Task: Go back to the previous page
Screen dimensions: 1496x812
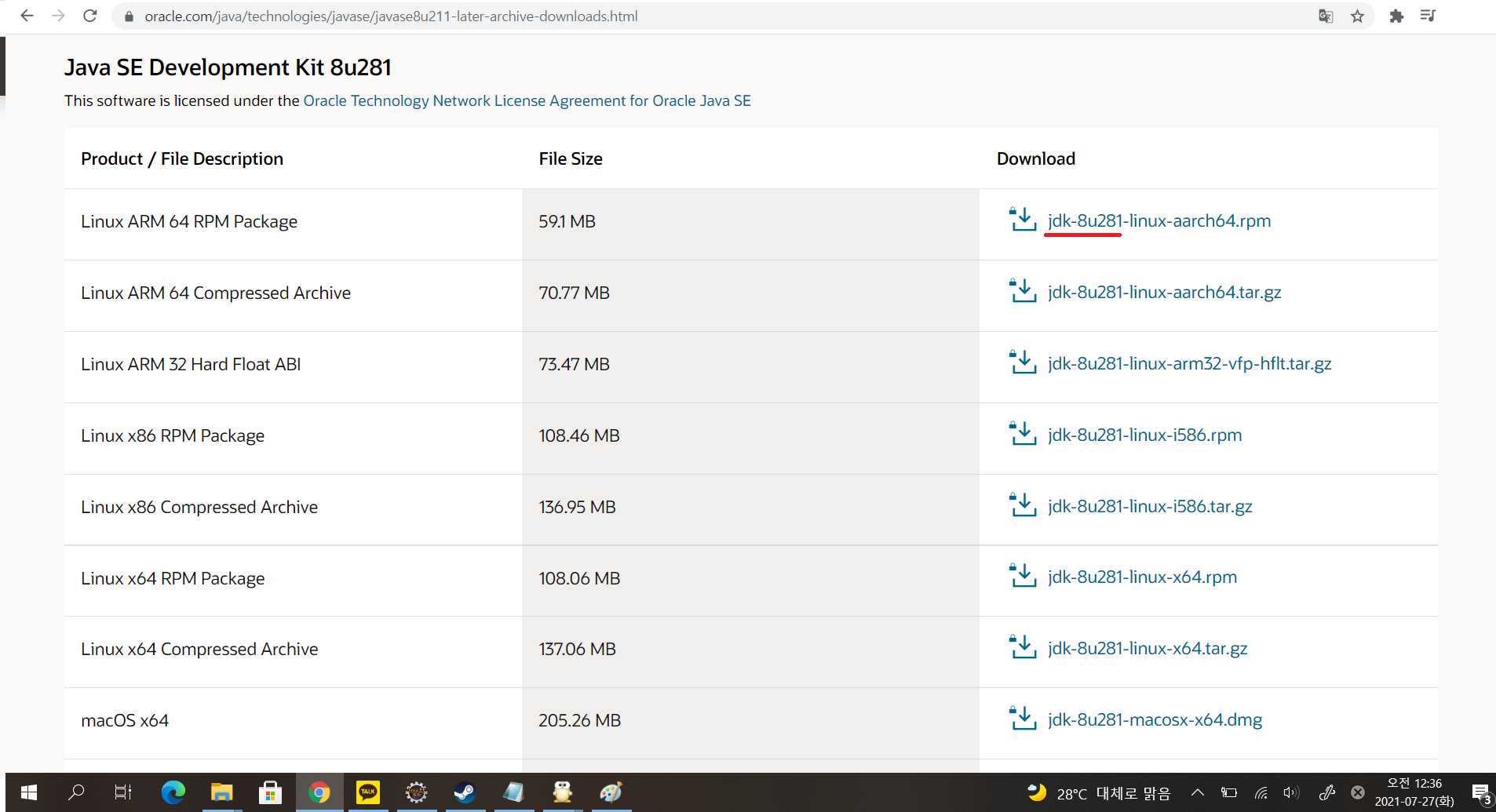Action: click(27, 16)
